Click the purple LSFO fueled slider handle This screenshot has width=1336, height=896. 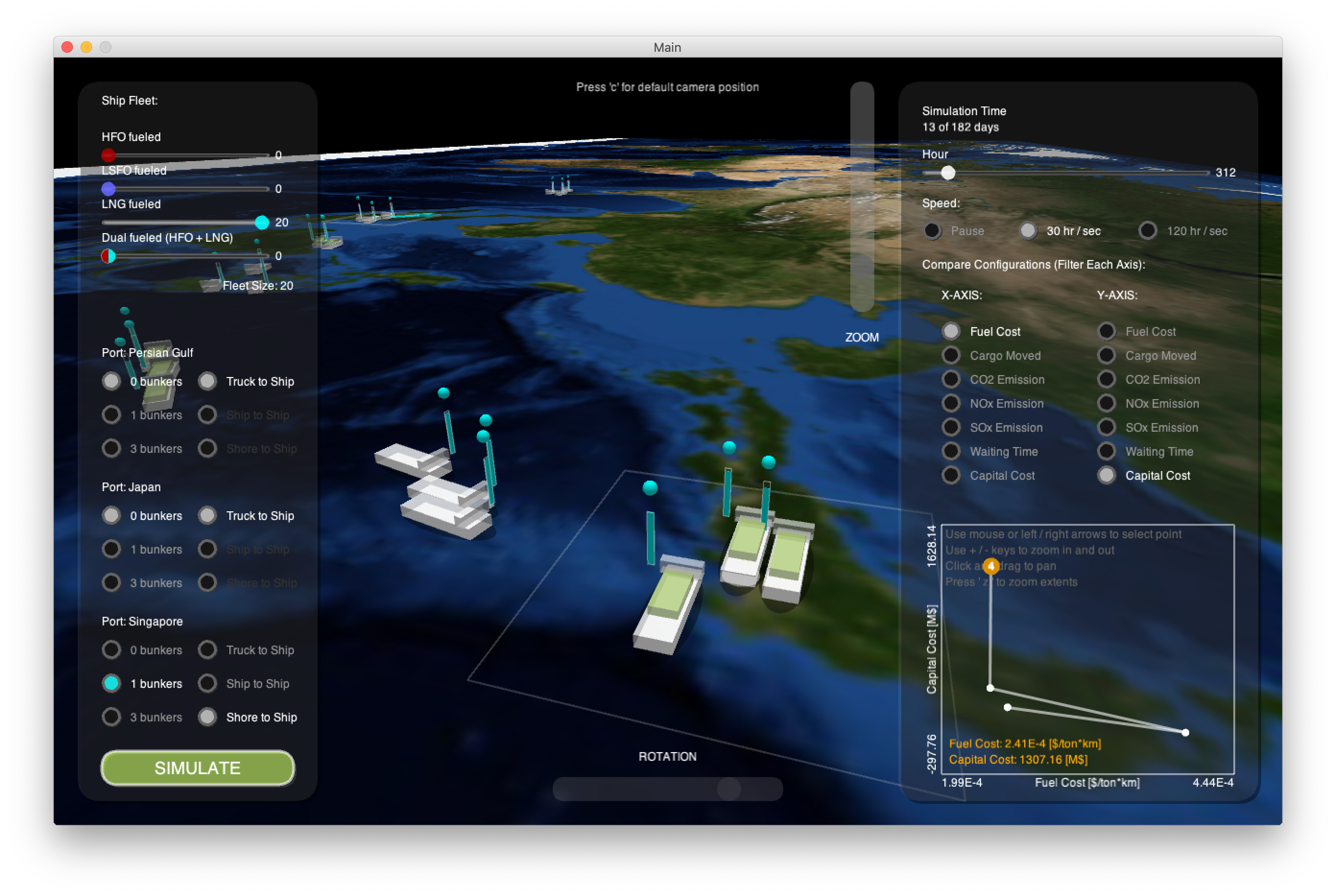point(108,189)
